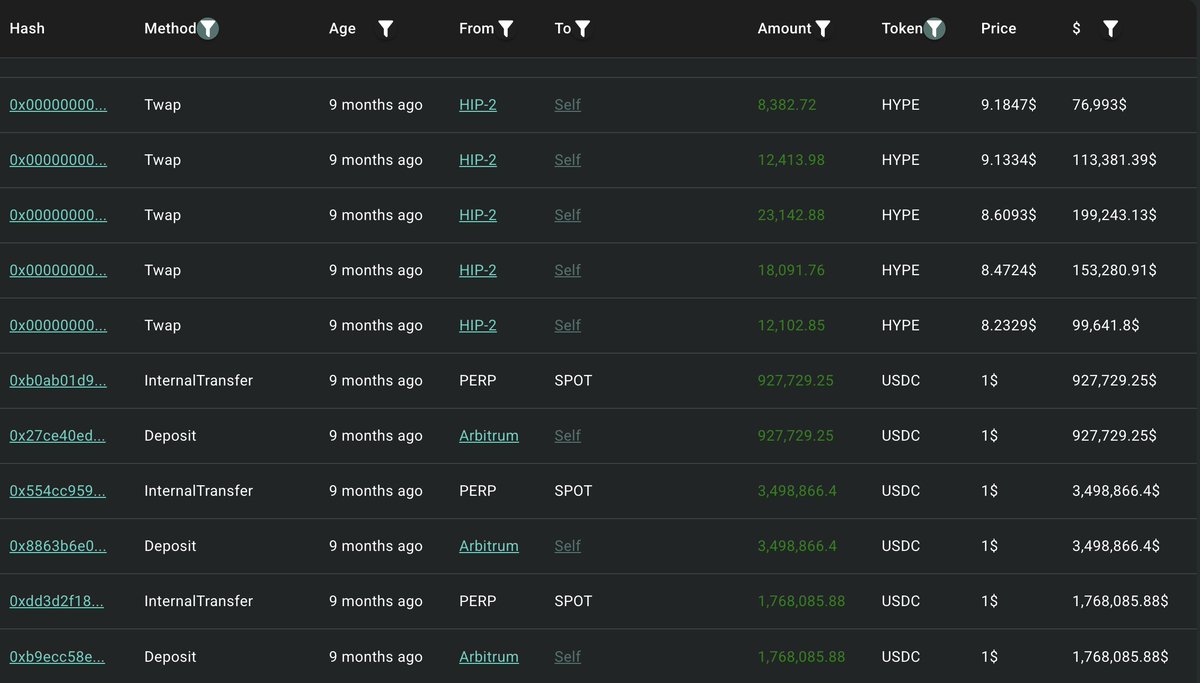
Task: Open transaction hash 0x27ce40ed...
Action: 57,436
